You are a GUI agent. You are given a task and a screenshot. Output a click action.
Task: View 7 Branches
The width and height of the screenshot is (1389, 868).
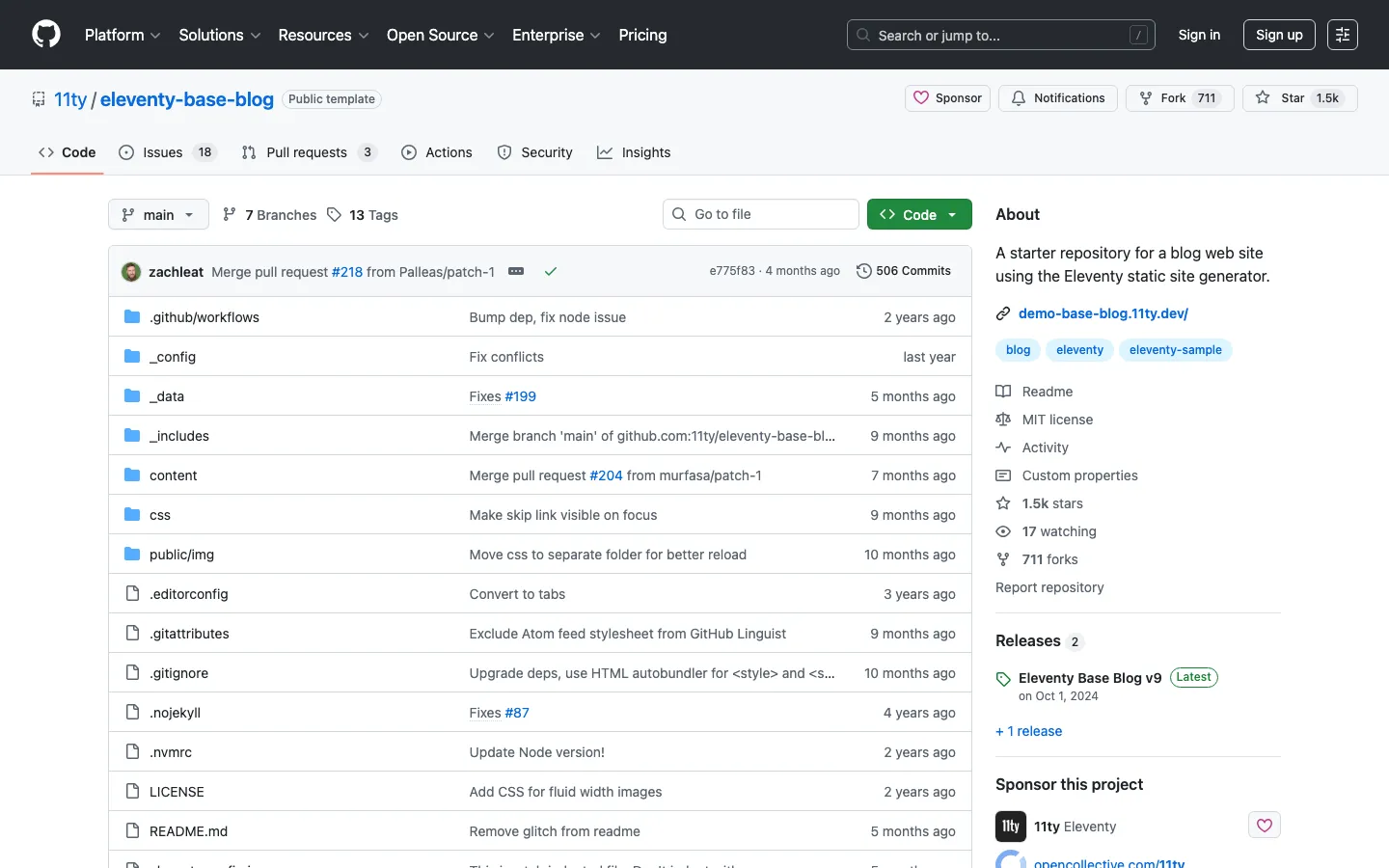269,215
